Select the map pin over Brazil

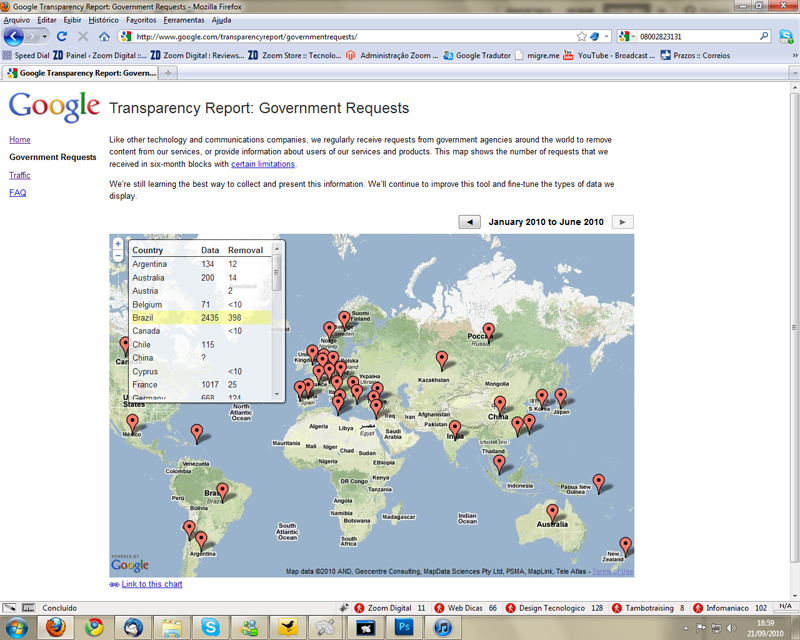coord(222,492)
